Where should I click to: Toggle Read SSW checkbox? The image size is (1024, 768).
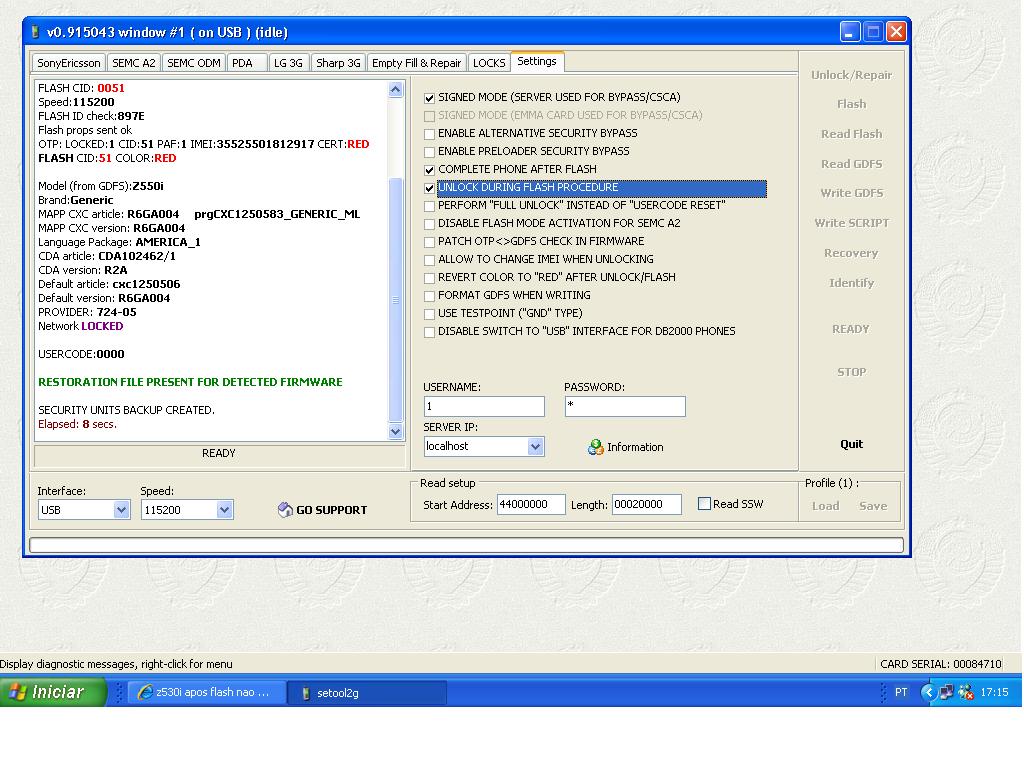tap(704, 504)
